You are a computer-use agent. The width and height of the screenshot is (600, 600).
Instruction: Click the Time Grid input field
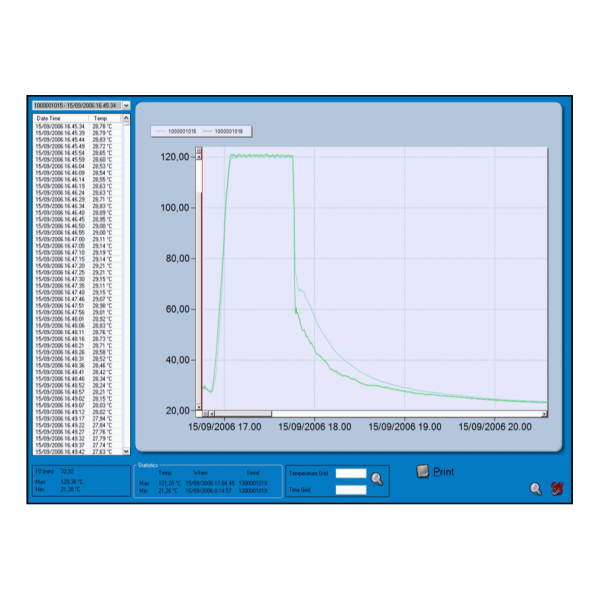tap(351, 490)
